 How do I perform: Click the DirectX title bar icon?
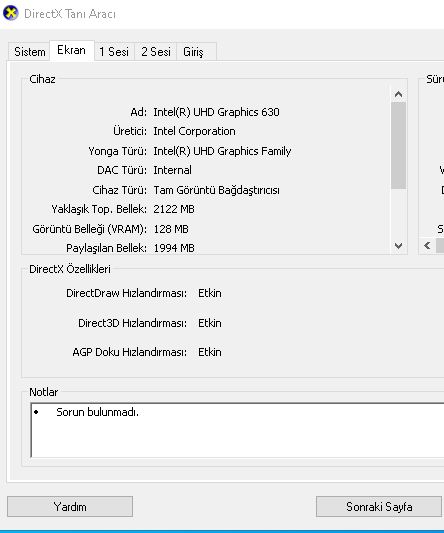pos(11,13)
